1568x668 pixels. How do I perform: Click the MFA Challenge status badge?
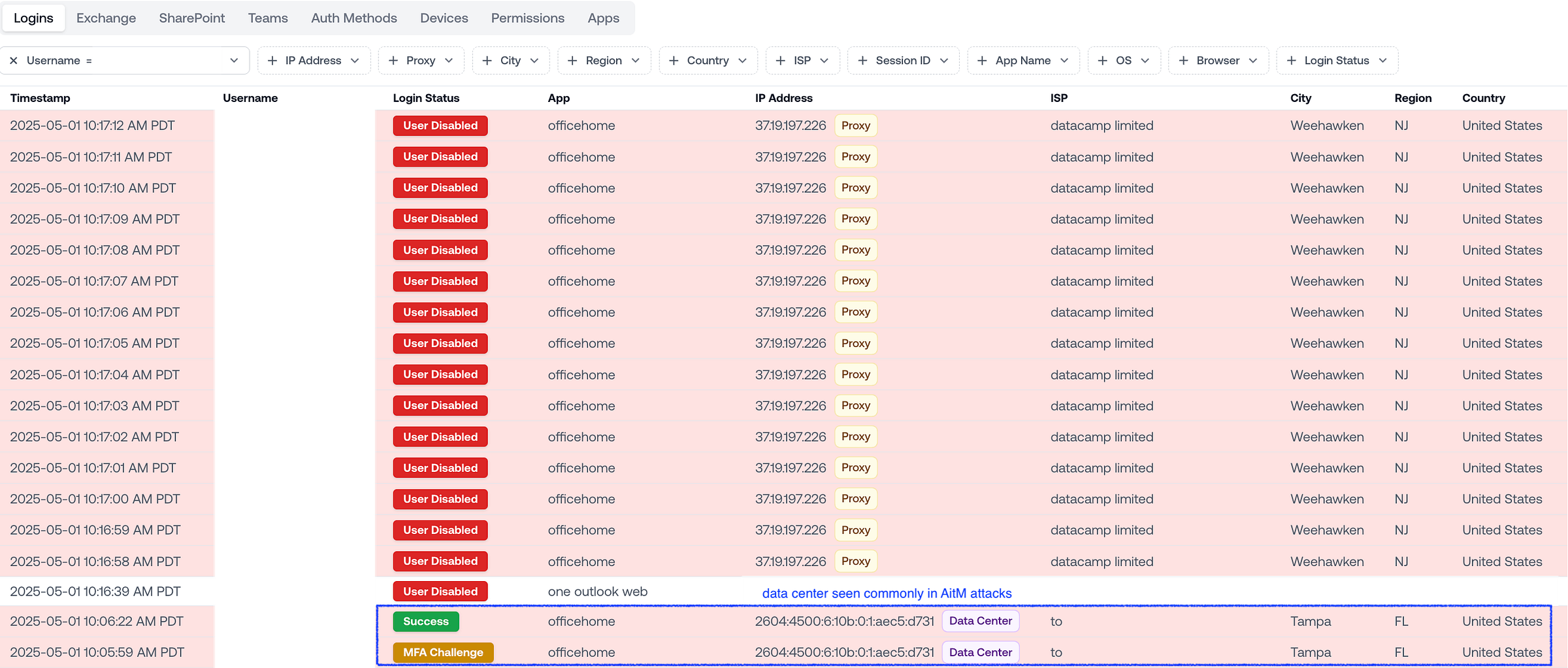click(x=443, y=652)
